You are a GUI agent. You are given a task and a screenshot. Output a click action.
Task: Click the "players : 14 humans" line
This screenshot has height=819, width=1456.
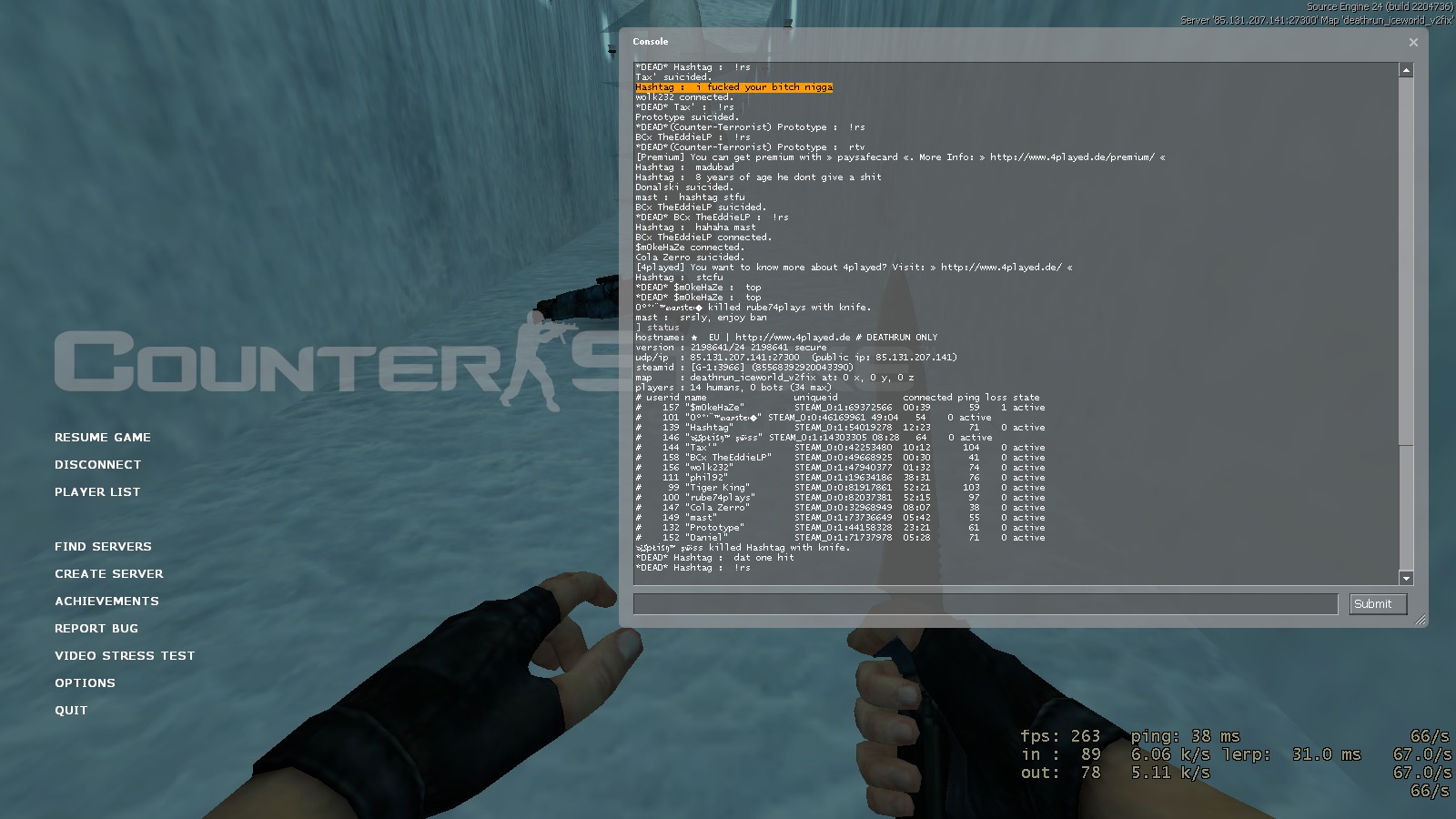pyautogui.click(x=733, y=388)
